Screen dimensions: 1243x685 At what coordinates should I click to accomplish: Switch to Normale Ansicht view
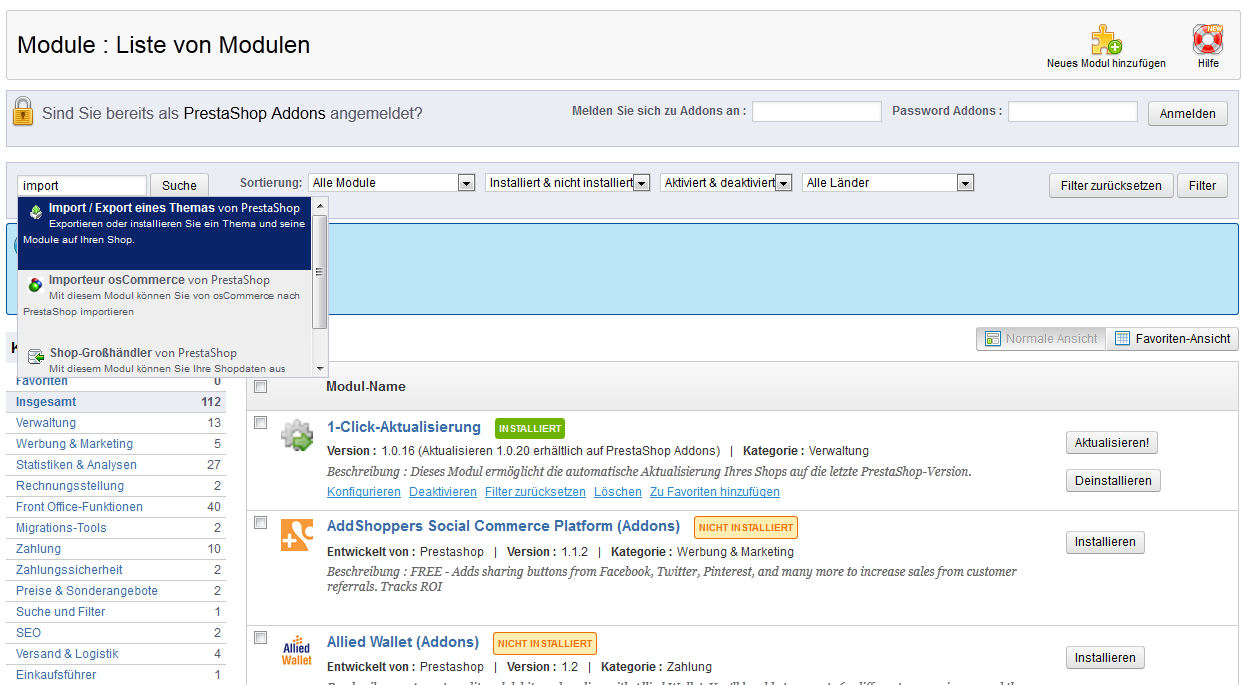click(1041, 339)
